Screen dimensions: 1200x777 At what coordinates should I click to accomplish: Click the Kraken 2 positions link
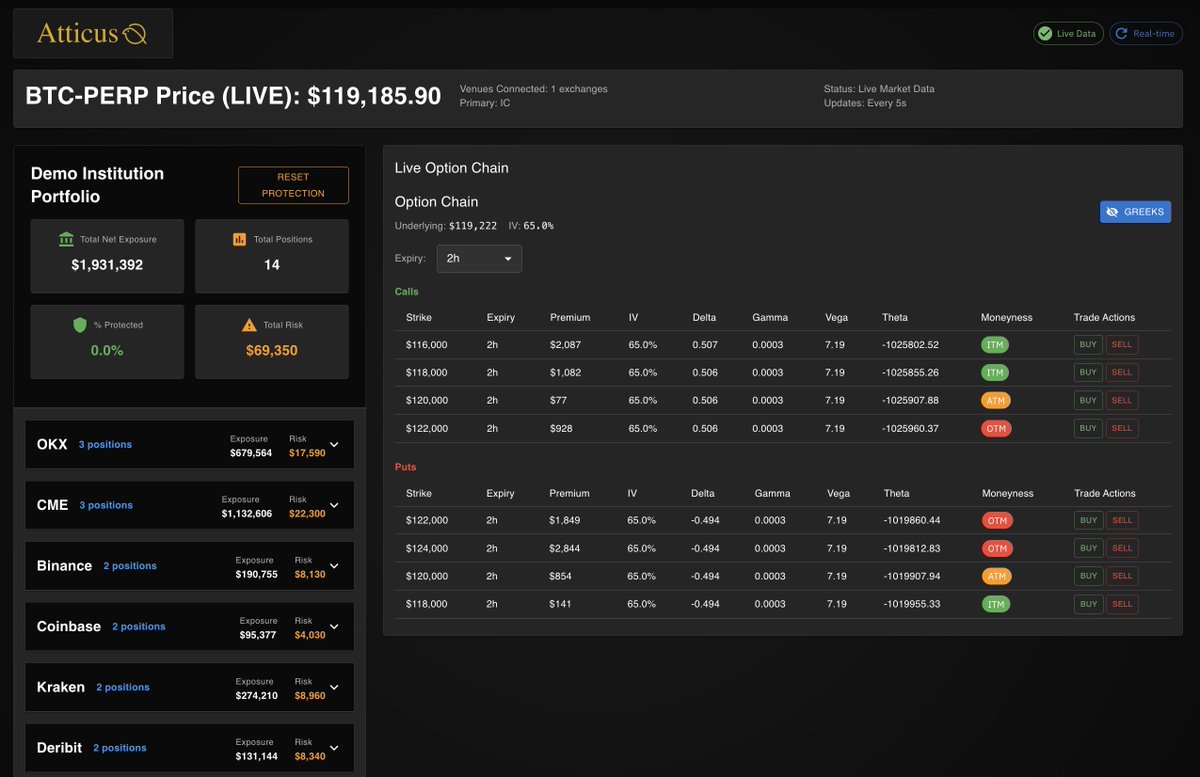click(123, 688)
